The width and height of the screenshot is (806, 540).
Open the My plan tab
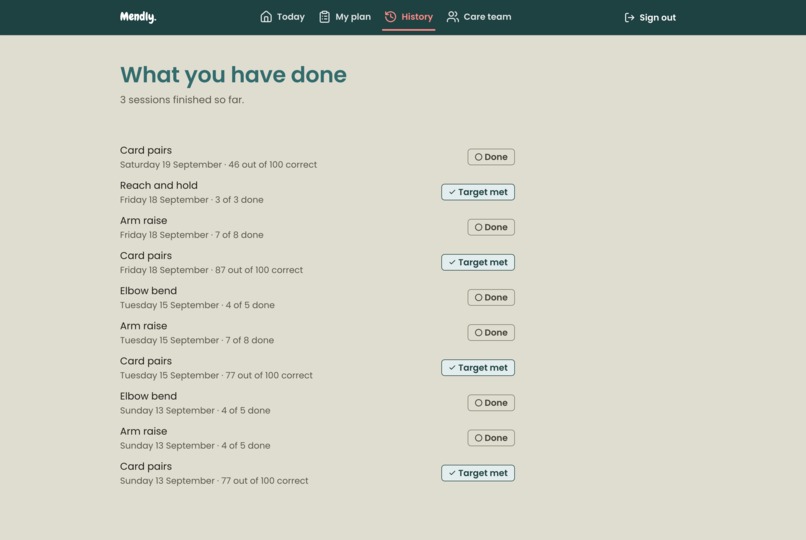[345, 17]
